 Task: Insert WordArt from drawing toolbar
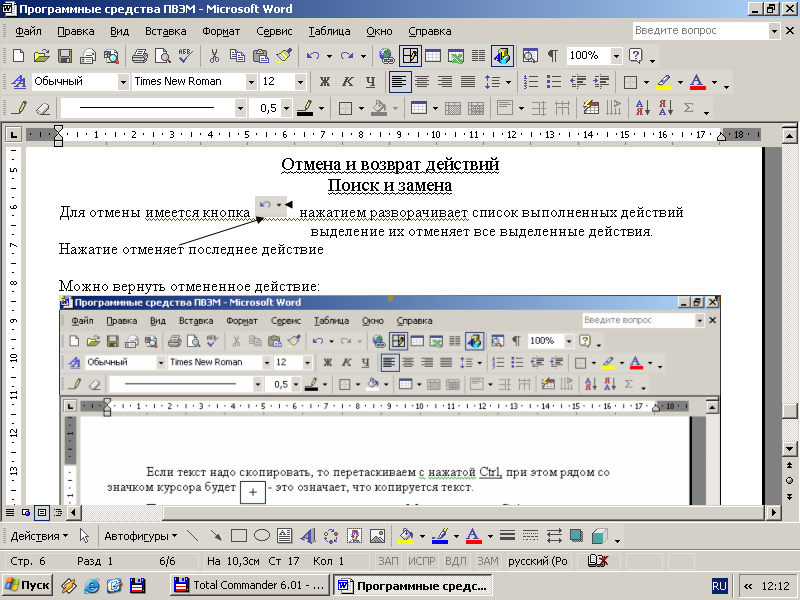point(308,536)
